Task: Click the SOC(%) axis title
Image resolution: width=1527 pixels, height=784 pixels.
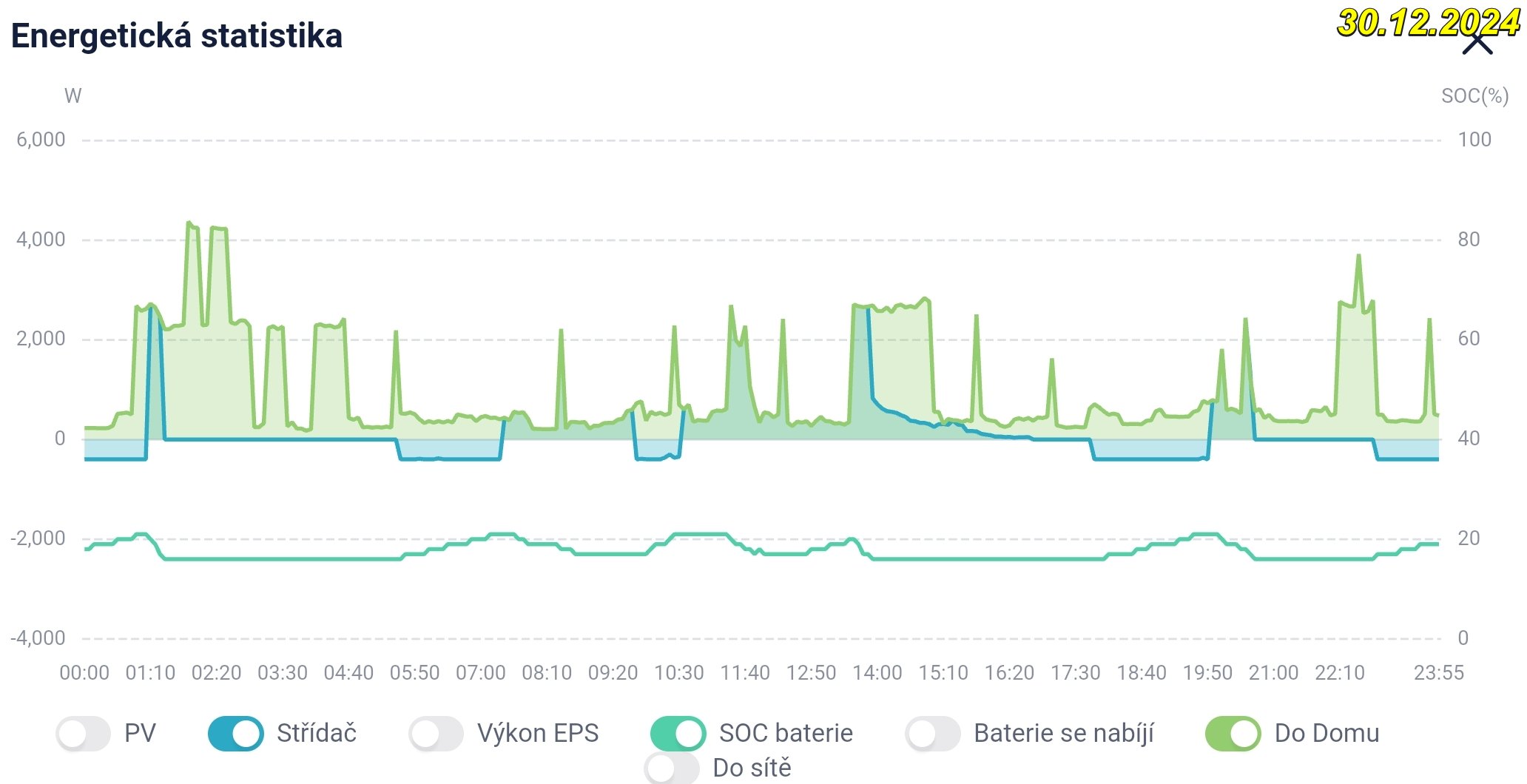Action: click(1474, 96)
